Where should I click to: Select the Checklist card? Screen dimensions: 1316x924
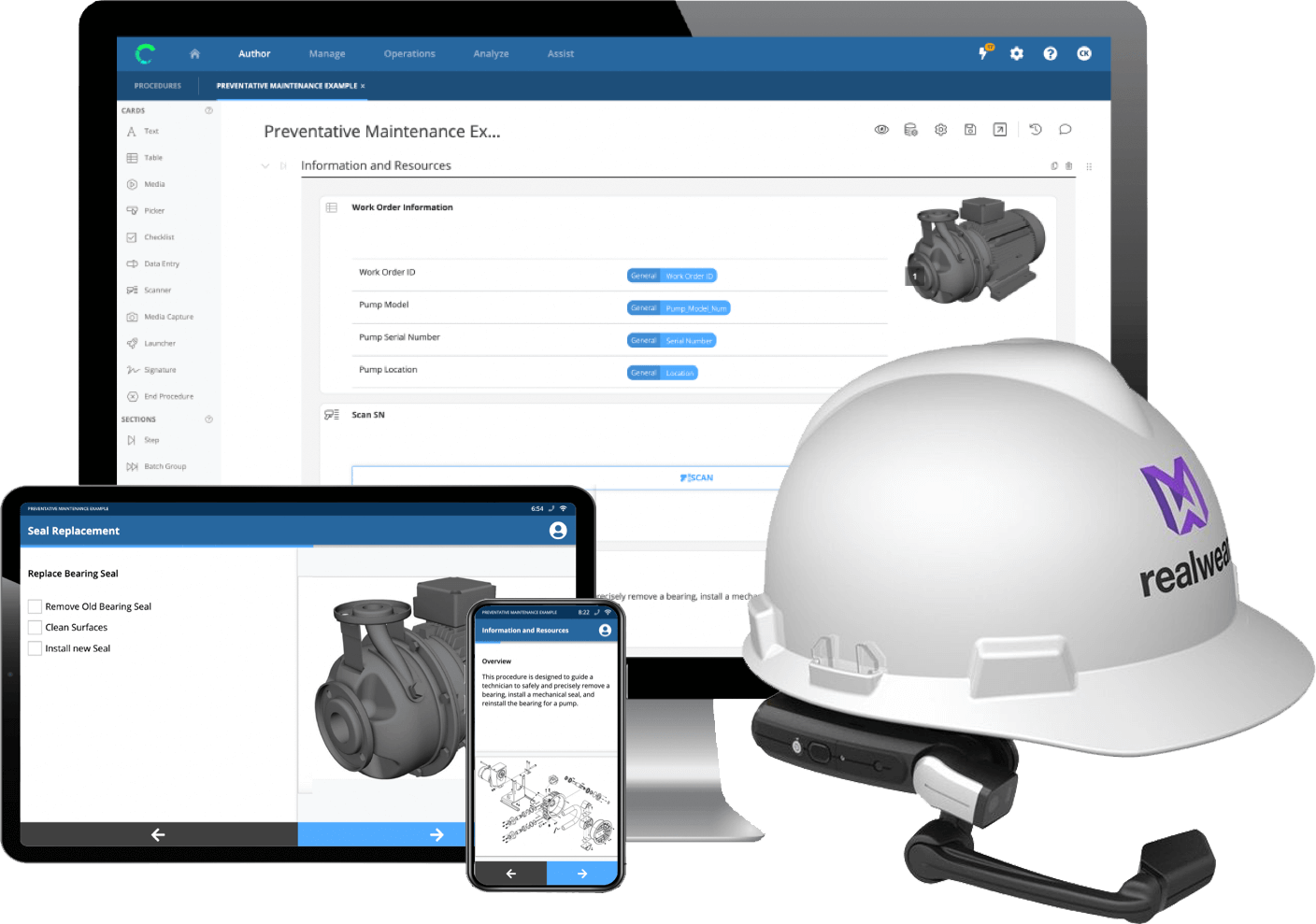coord(150,237)
